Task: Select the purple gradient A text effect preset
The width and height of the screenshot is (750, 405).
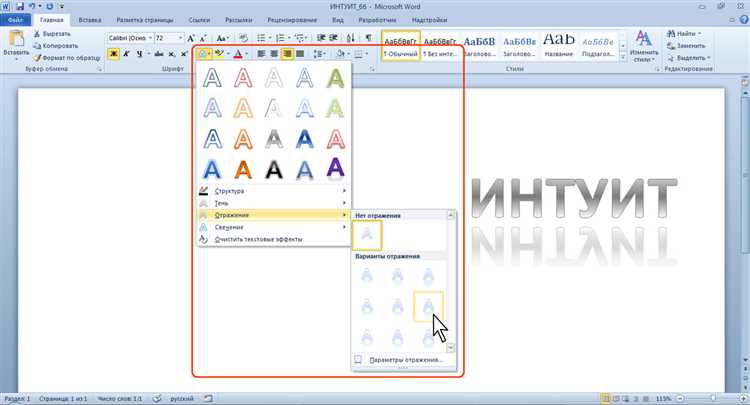Action: (337, 167)
